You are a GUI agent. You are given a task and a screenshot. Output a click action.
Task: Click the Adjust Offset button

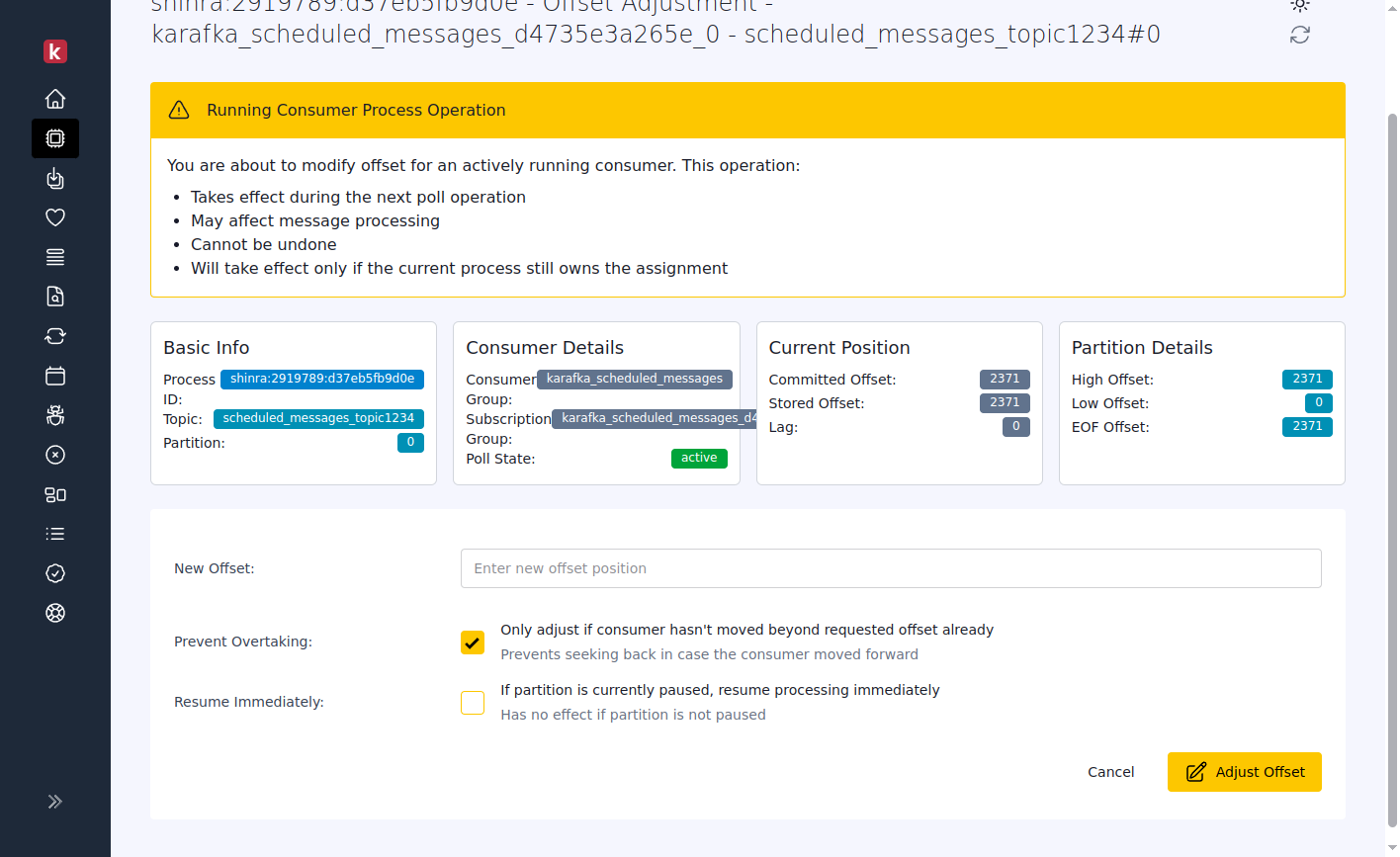click(1244, 772)
